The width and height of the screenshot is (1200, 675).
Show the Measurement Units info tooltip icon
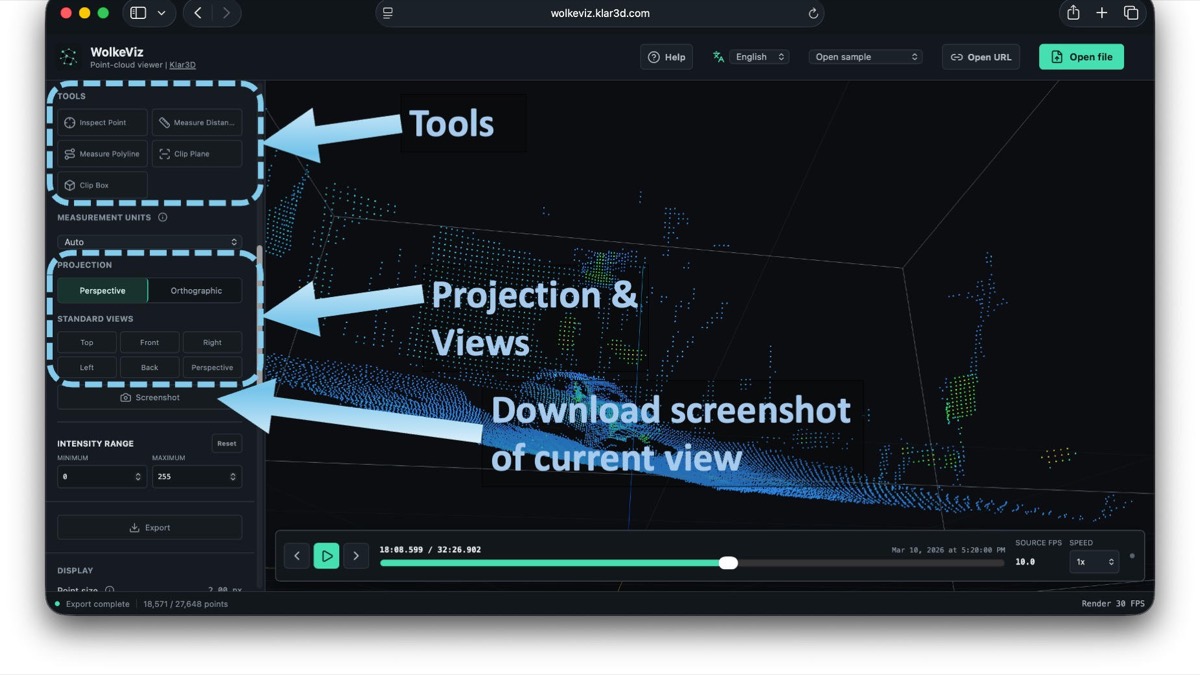[x=163, y=217]
